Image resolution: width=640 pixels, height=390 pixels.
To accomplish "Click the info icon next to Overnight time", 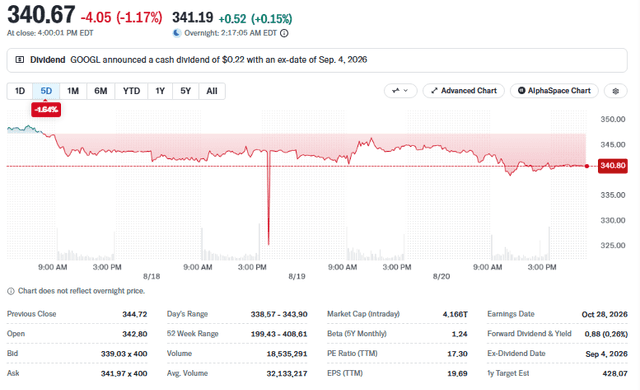I will point(284,33).
